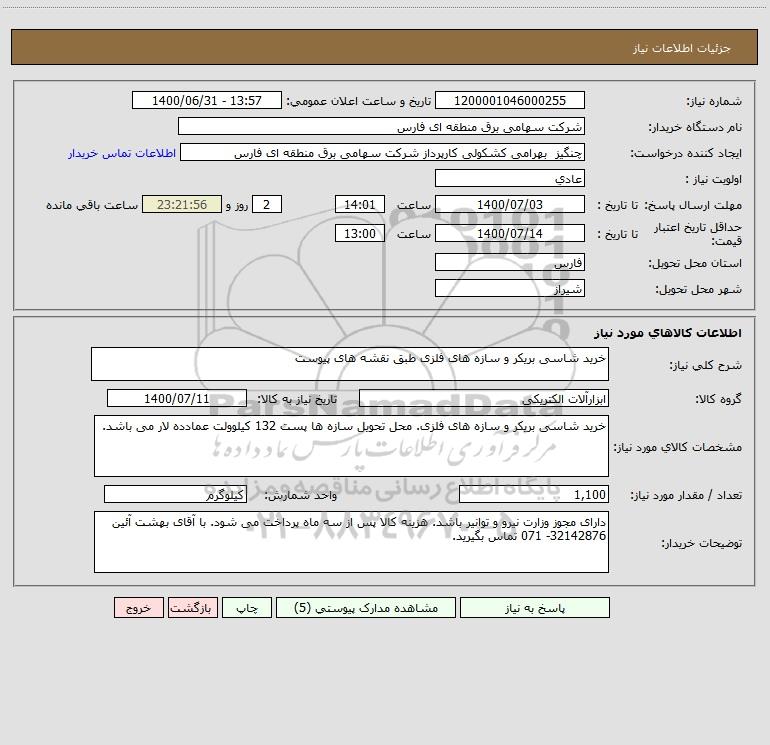Viewport: 770px width, 745px height.
Task: Click the buyer name field شرکت سهامی برق منطقه ای فارس
Action: (x=381, y=126)
